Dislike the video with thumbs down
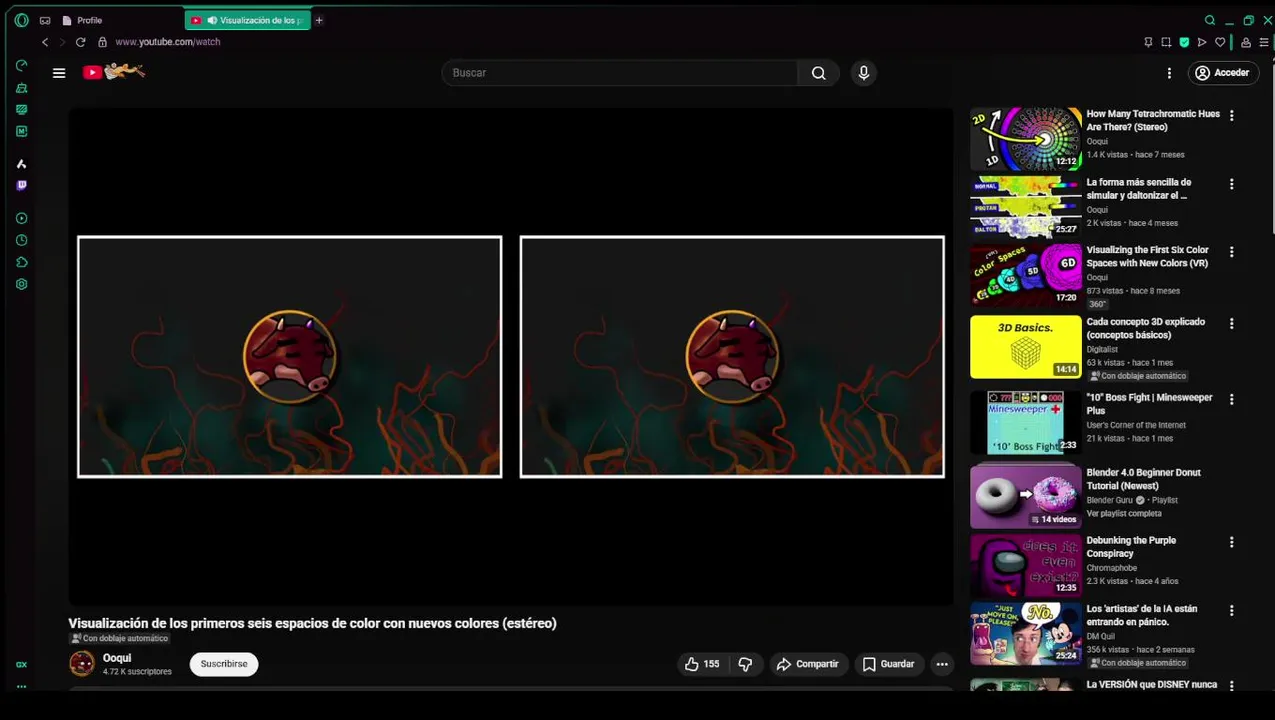The width and height of the screenshot is (1275, 720). (x=745, y=664)
